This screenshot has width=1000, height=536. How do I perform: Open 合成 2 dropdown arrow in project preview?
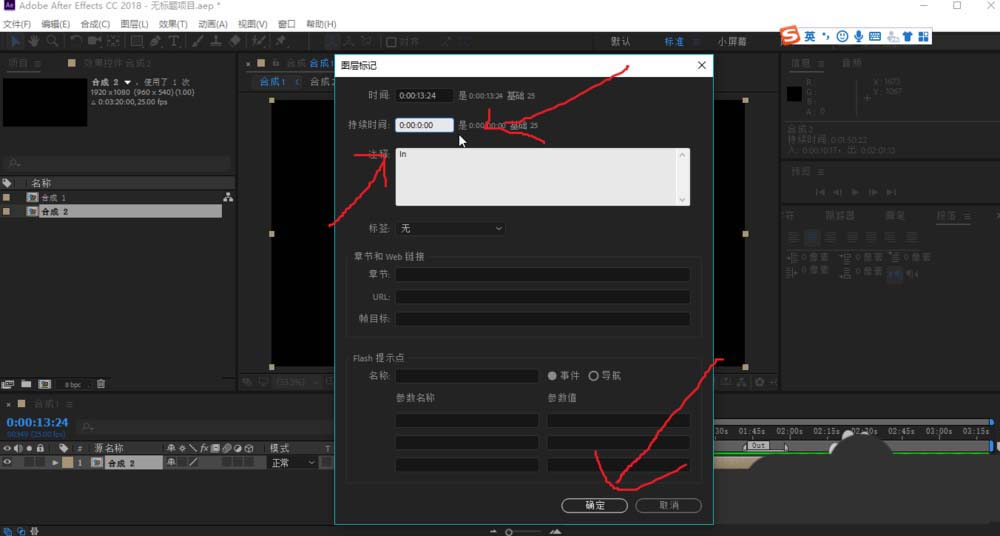click(128, 82)
